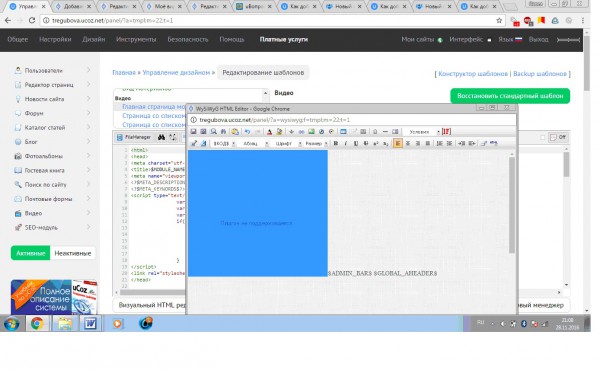Screen dimensions: 600x370
Task: Open the Размер size dropdown
Action: (316, 143)
